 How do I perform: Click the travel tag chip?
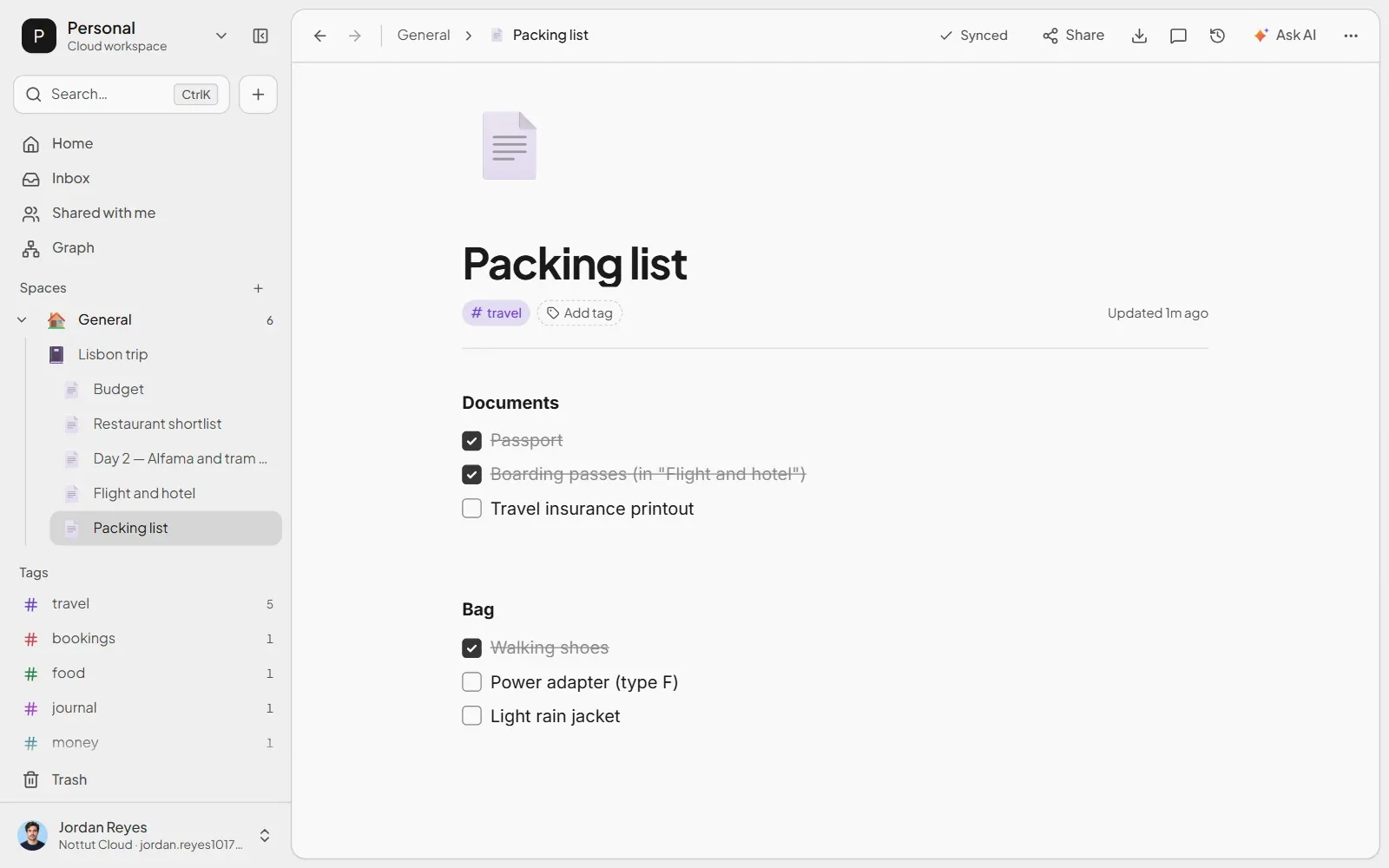click(496, 313)
